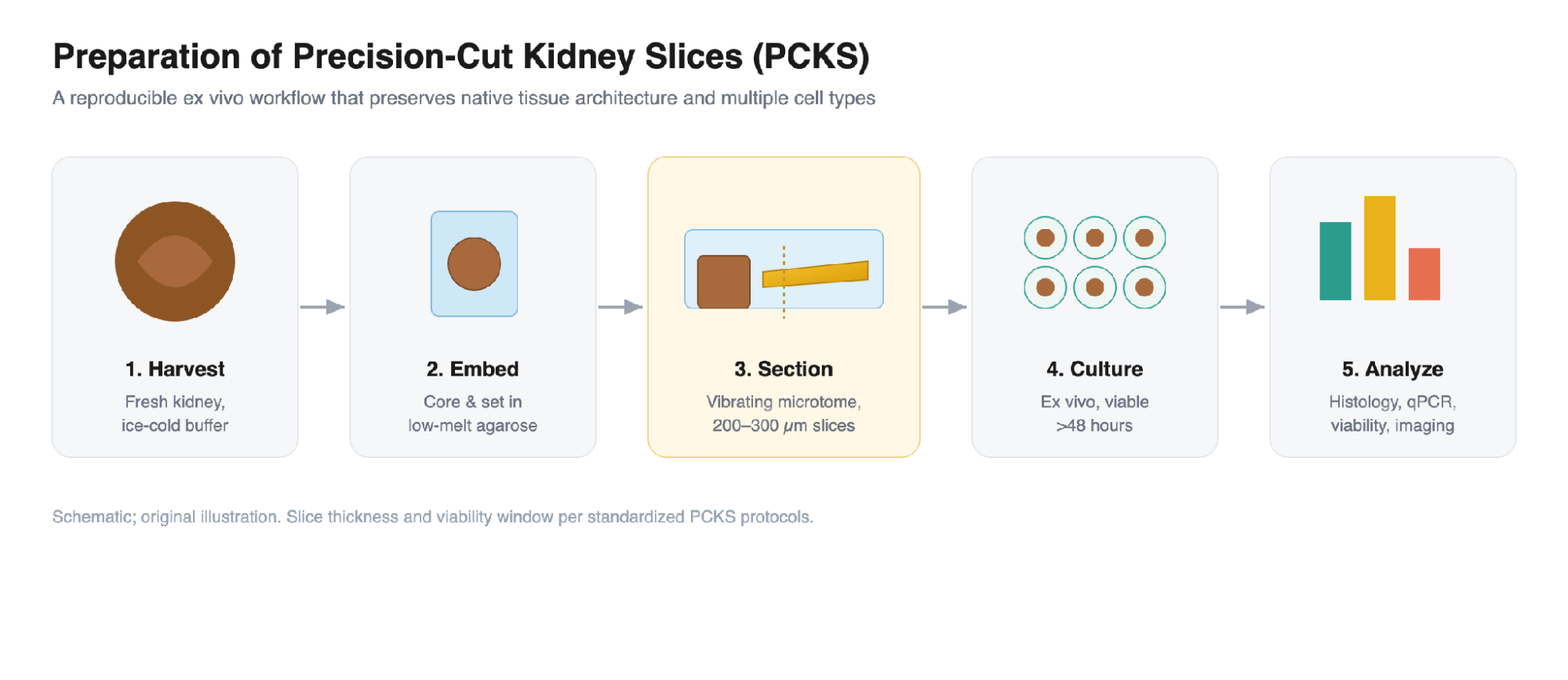The width and height of the screenshot is (1568, 680).
Task: Select the '4. Culture' step title
Action: 1094,369
